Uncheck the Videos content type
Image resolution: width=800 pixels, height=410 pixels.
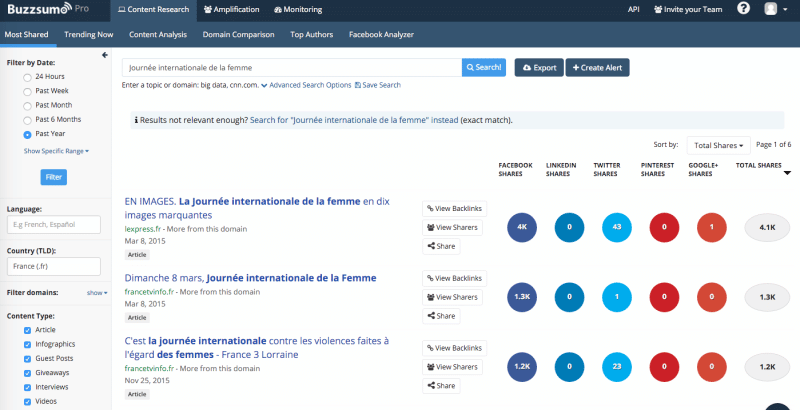click(28, 402)
